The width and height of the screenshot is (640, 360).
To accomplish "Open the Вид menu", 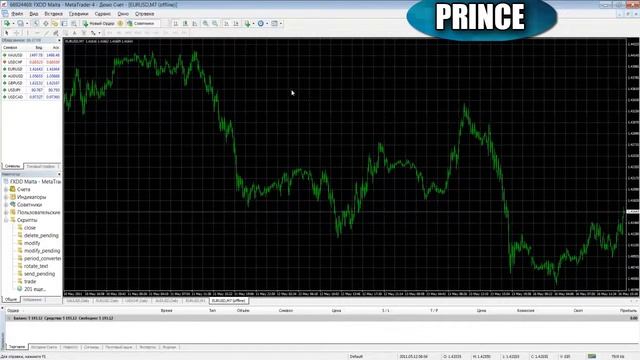I will click(x=33, y=13).
